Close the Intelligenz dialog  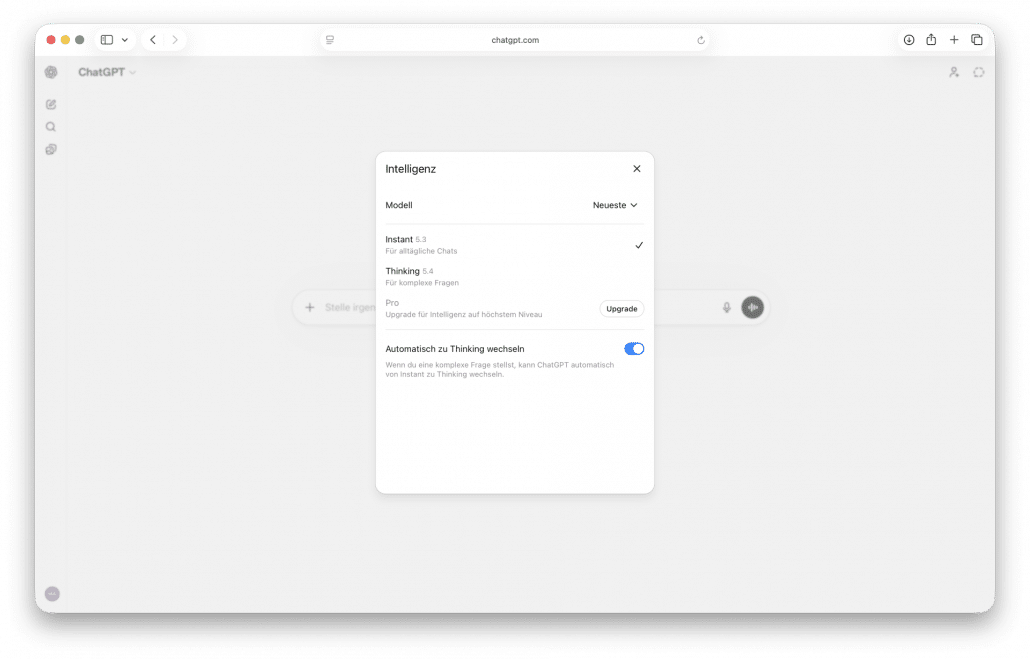(637, 169)
